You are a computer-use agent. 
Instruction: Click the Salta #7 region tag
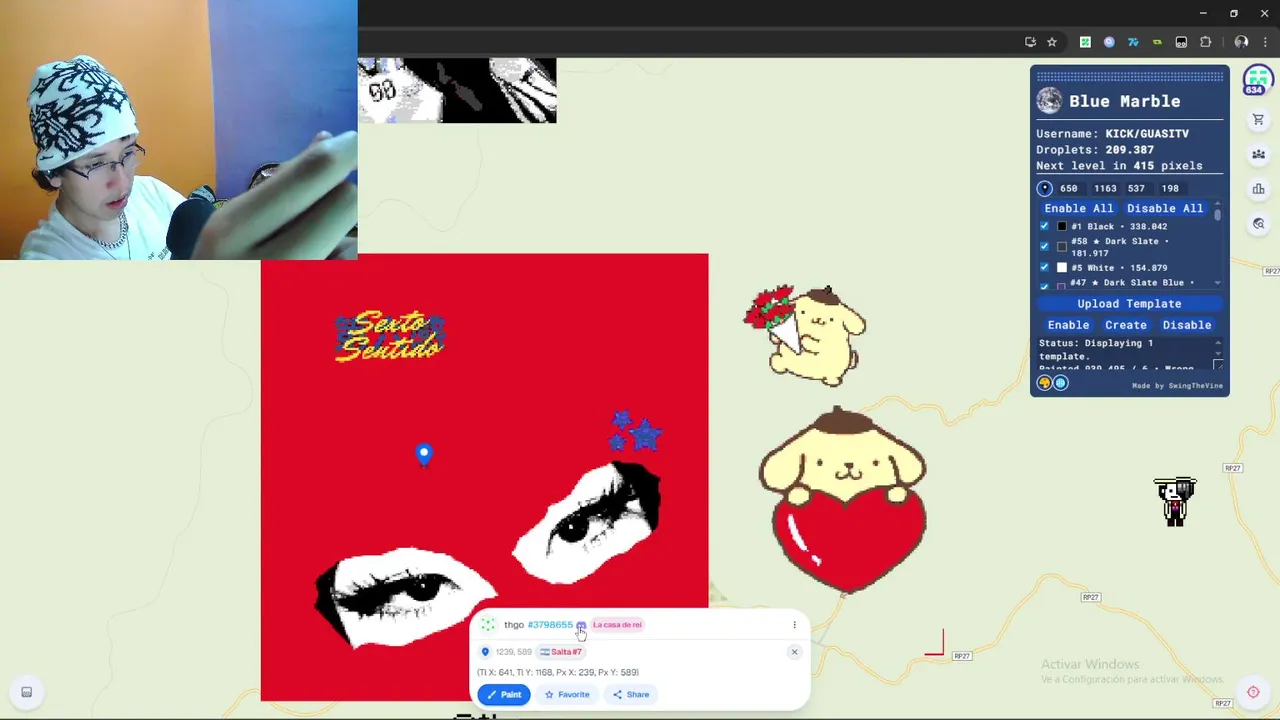click(561, 652)
